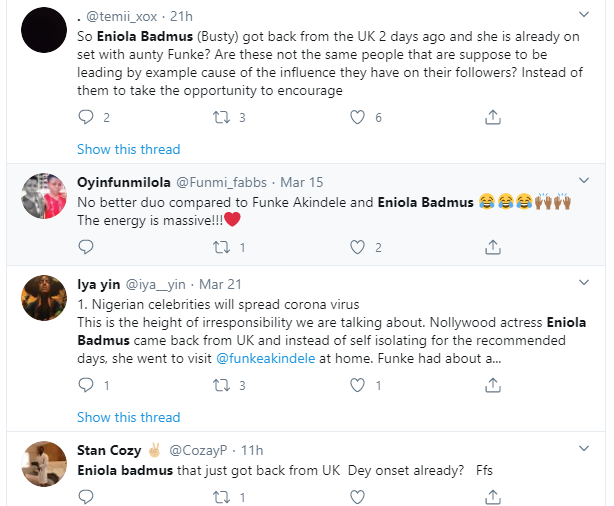Reply to the temii_xox tweet
This screenshot has height=506, width=614.
[86, 118]
